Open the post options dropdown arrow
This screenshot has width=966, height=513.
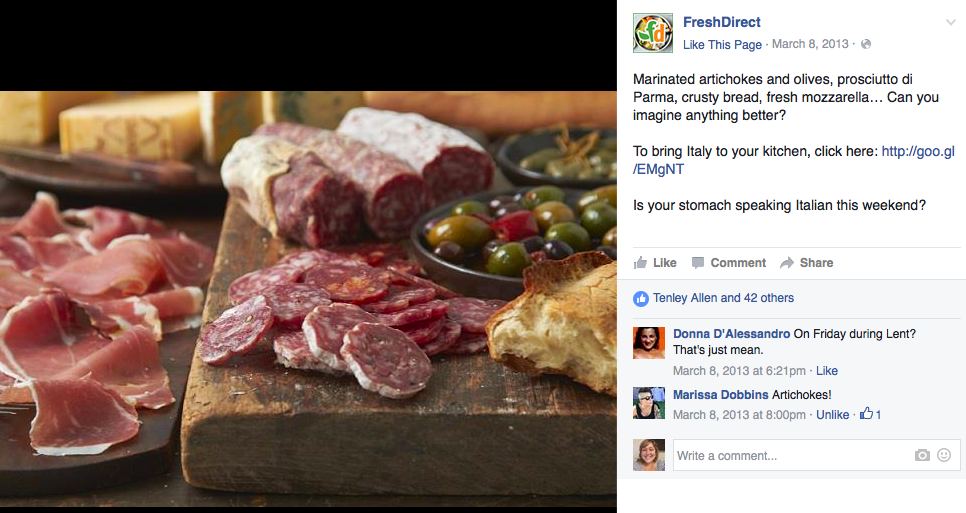coord(950,22)
